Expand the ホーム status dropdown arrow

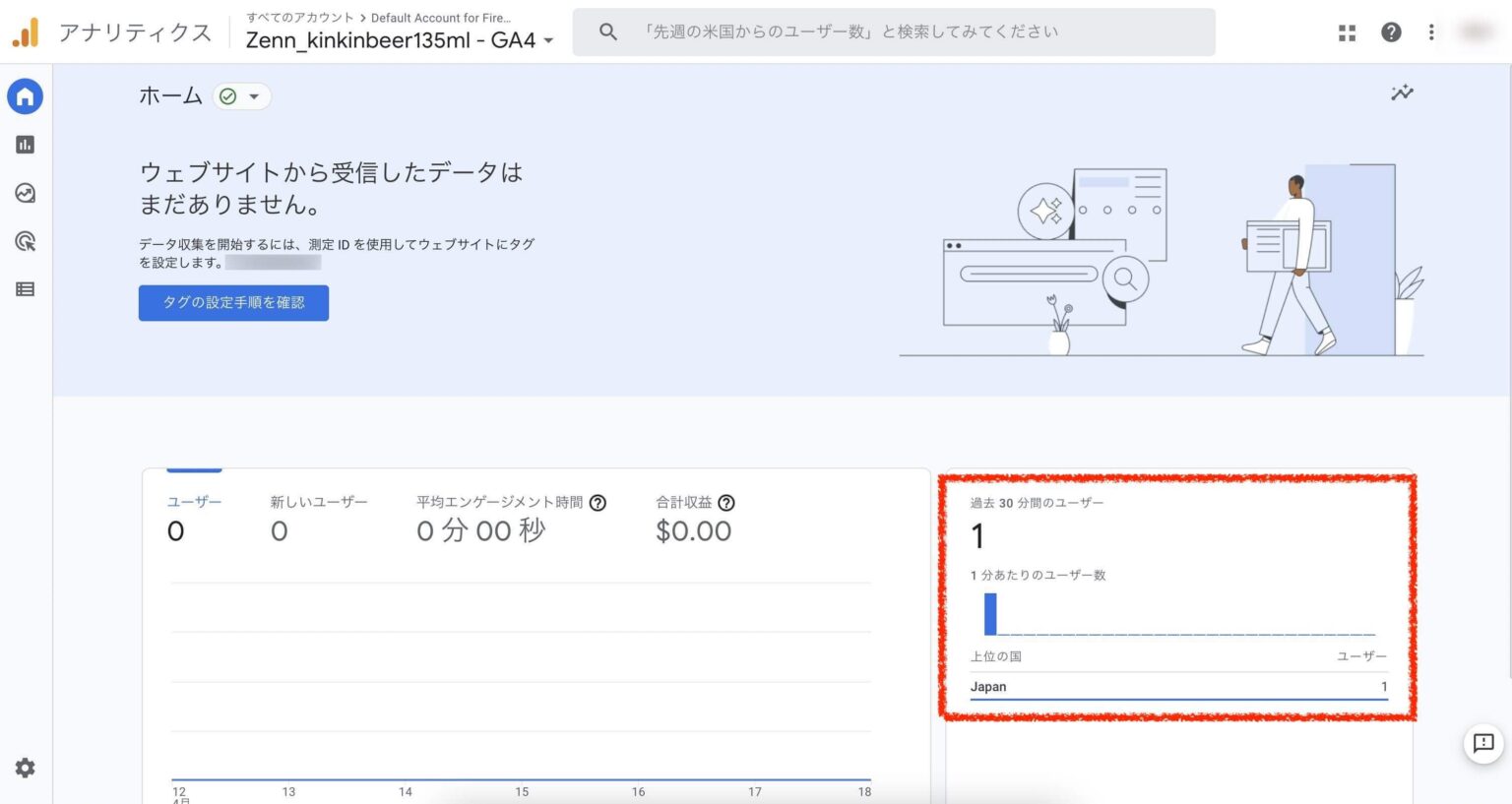255,95
